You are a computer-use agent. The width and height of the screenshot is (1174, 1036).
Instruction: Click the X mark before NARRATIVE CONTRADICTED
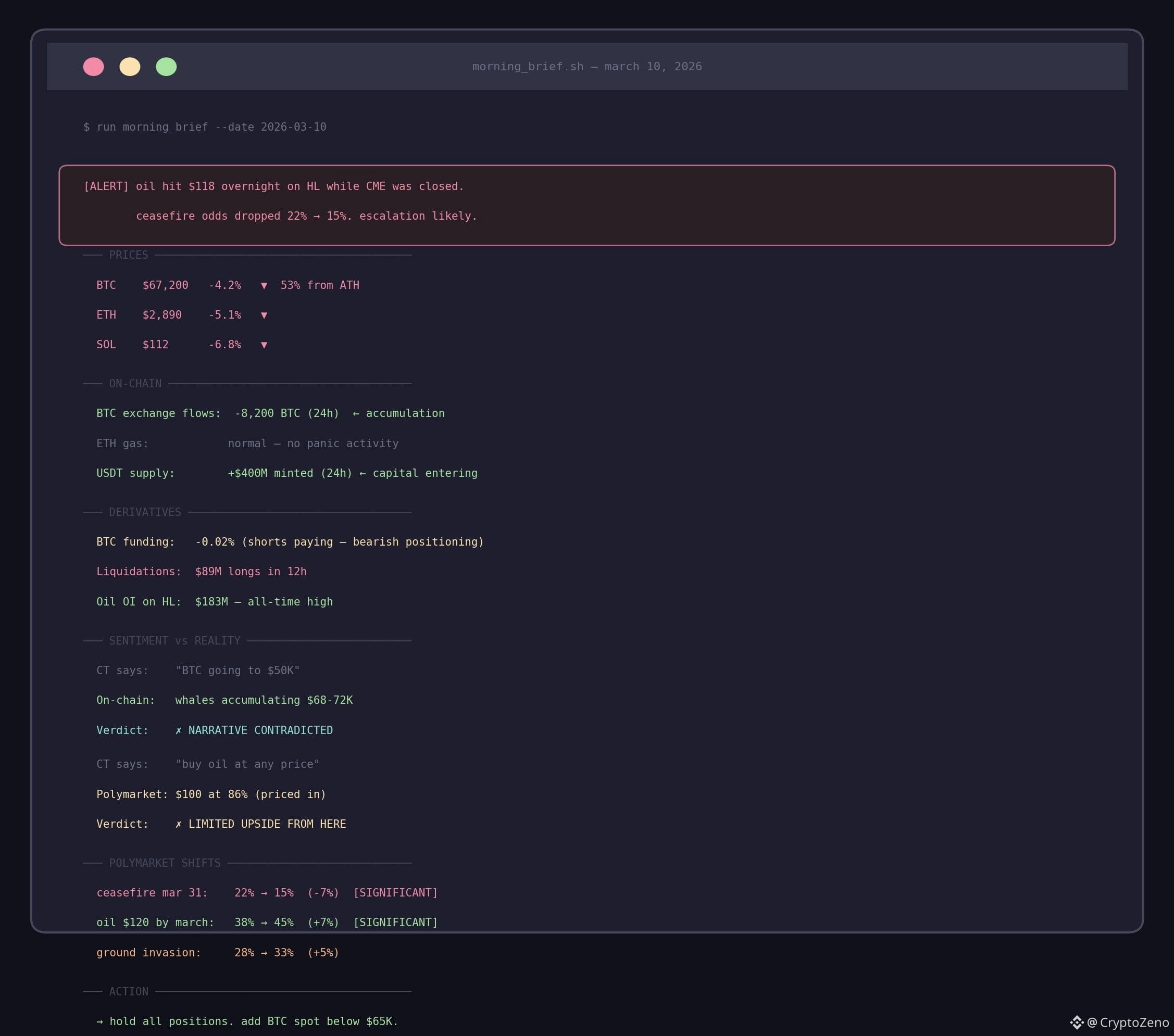(x=179, y=730)
